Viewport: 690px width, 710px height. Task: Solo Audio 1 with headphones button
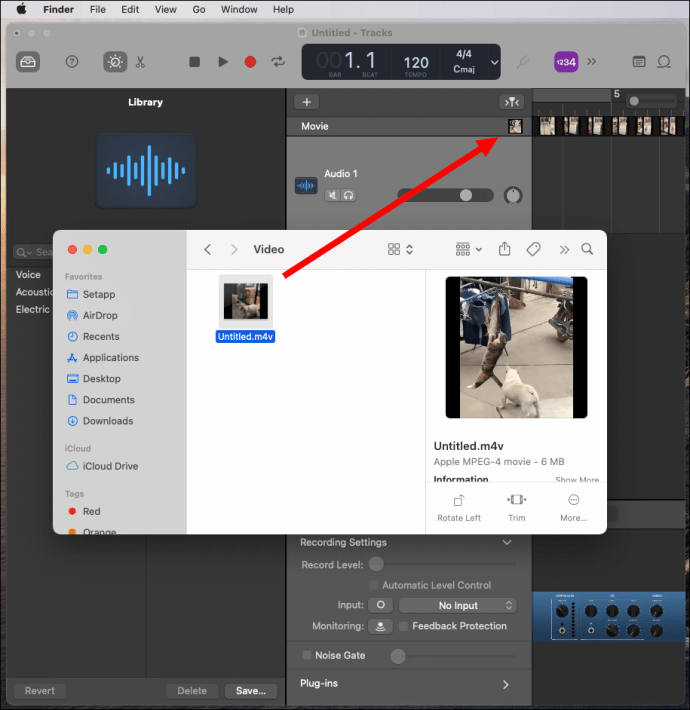pyautogui.click(x=348, y=195)
